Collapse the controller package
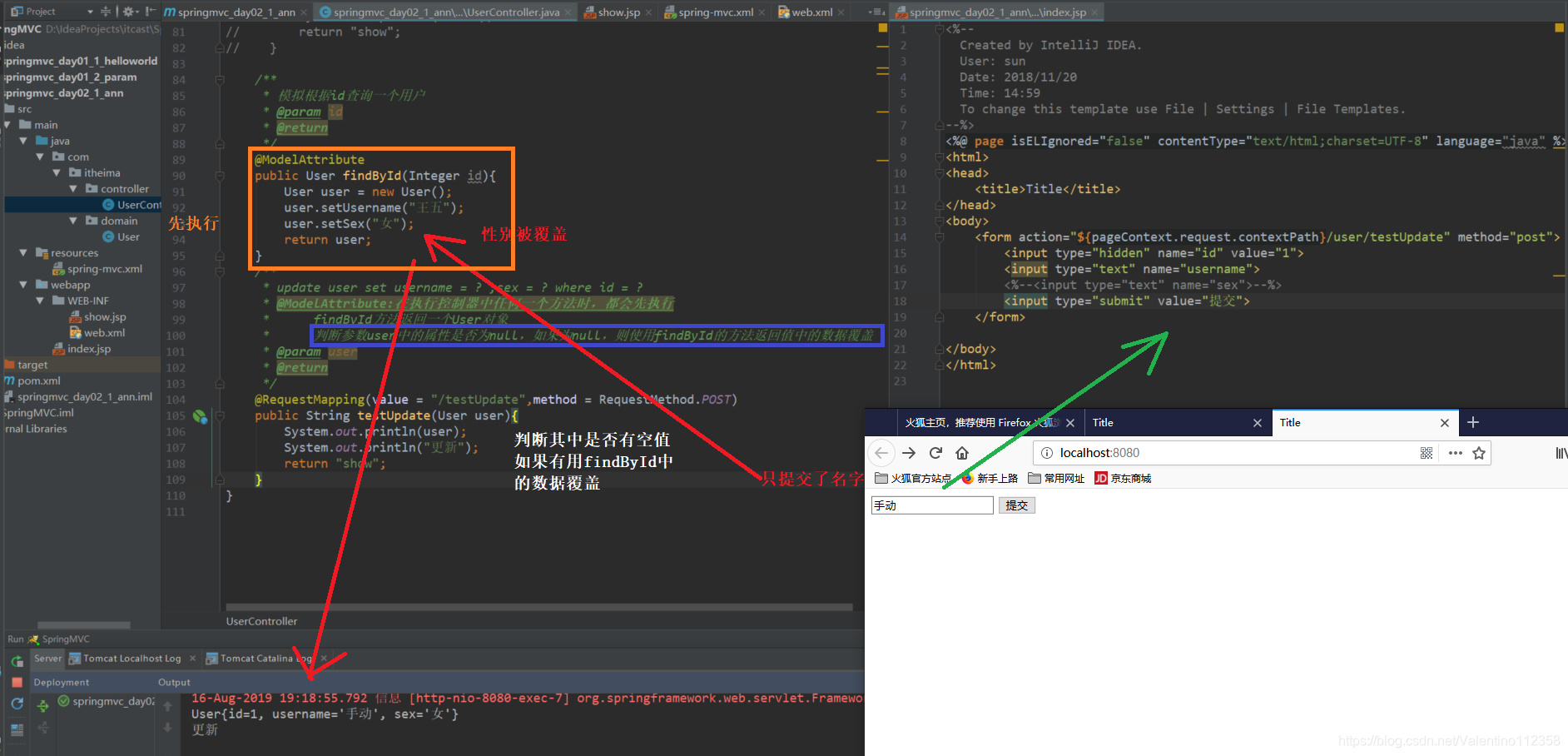 tap(73, 189)
